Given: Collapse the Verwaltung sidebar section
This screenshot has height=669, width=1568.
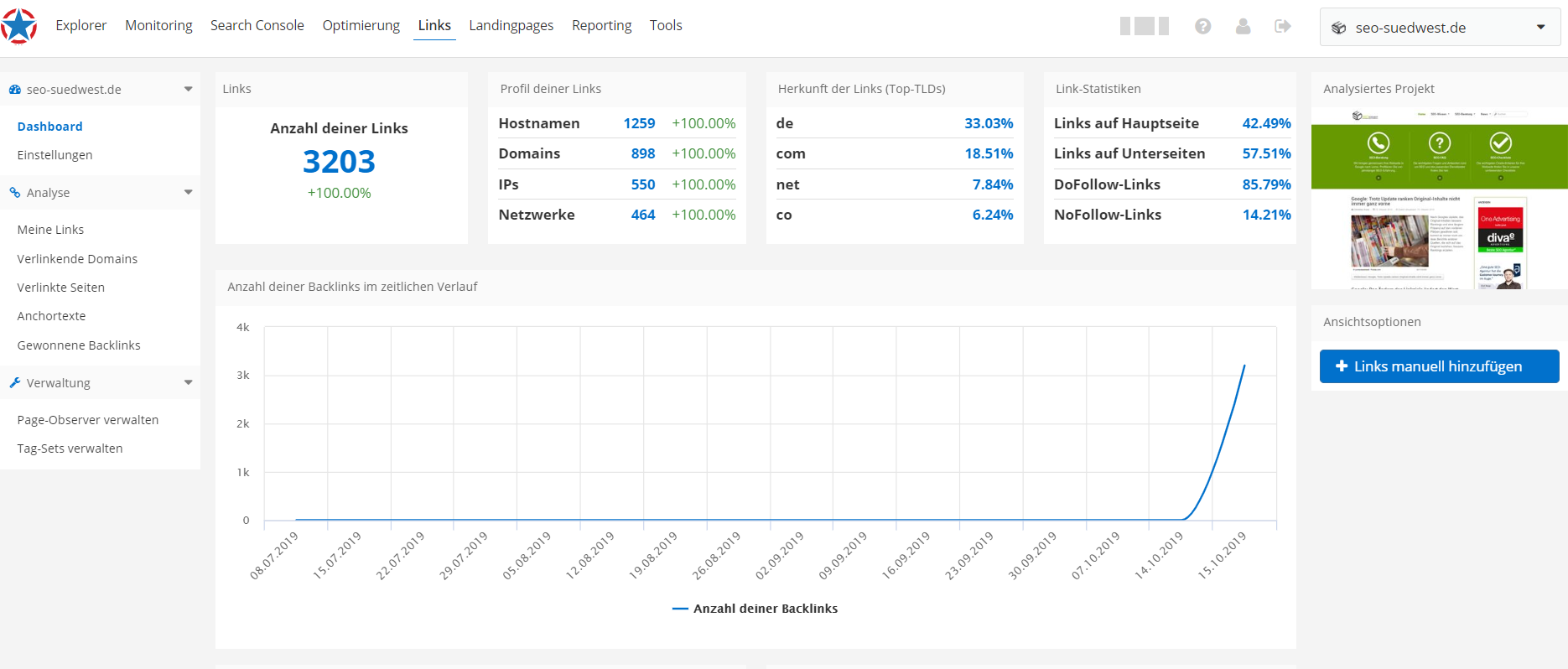Looking at the screenshot, I should pos(188,383).
